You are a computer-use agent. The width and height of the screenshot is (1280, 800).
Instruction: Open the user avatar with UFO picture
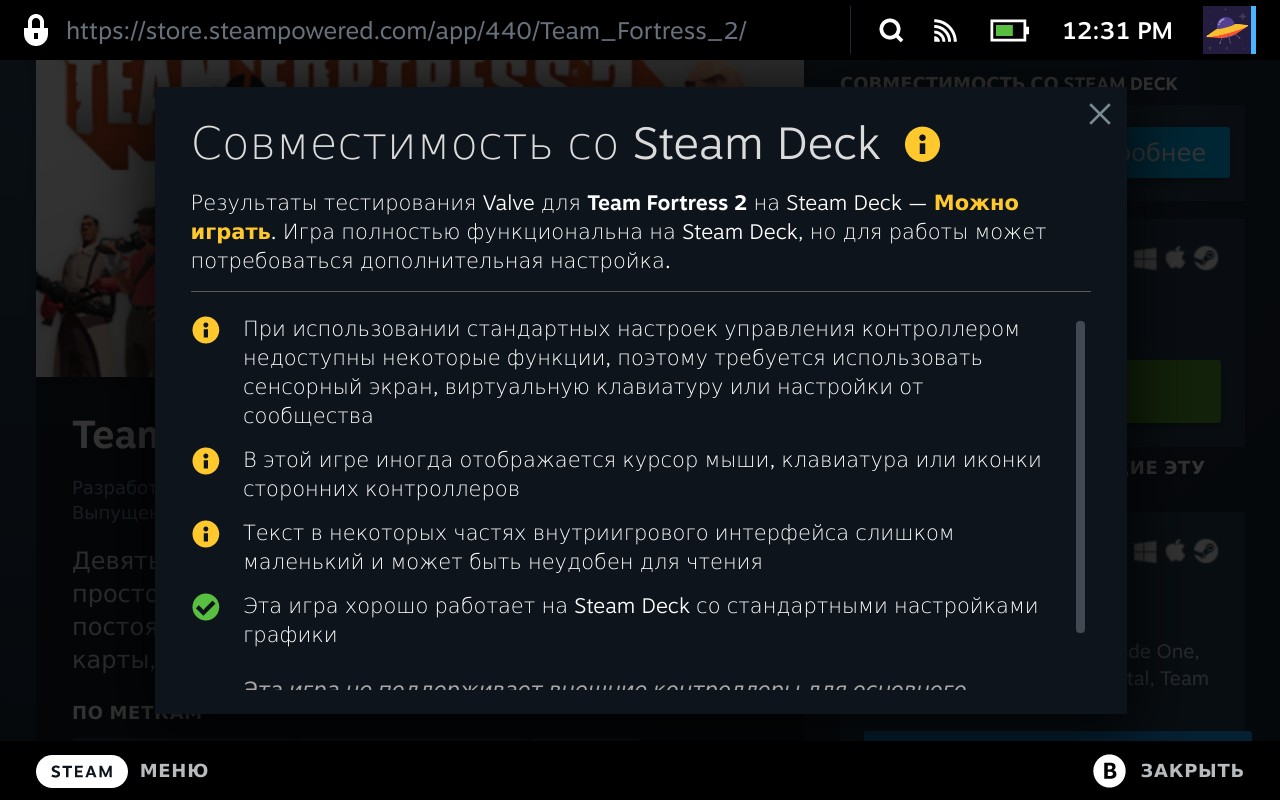1228,30
